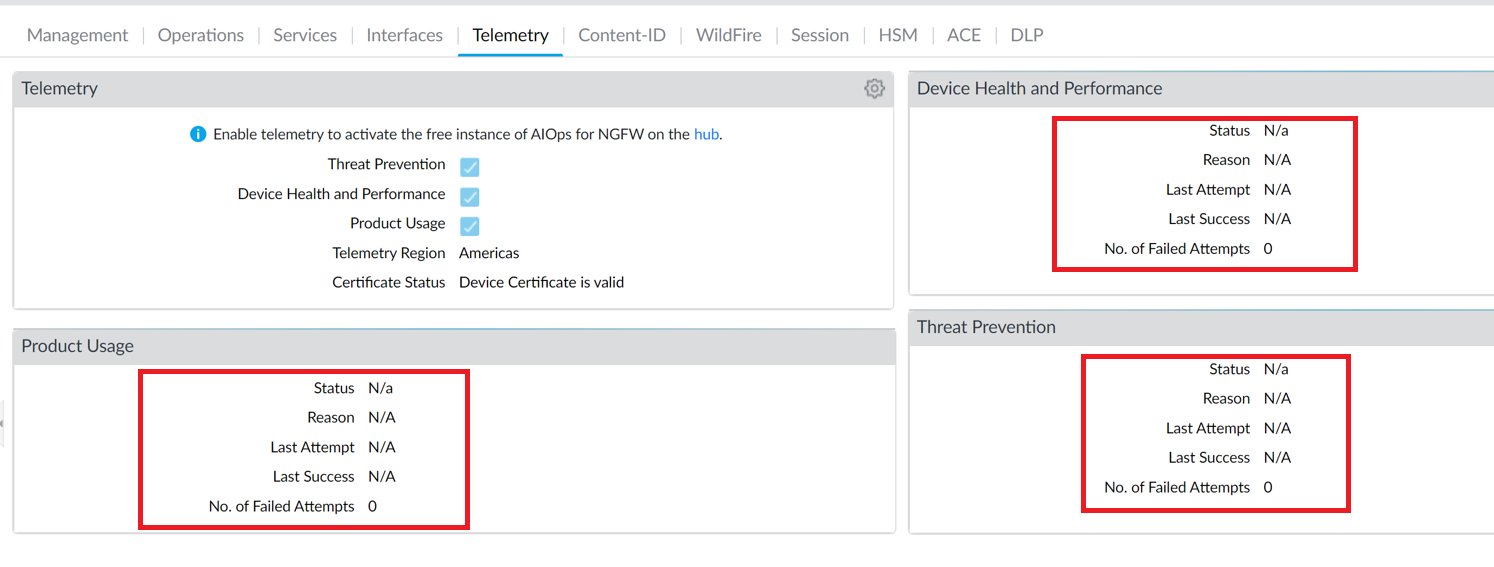This screenshot has height=567, width=1494.
Task: Go to the Interfaces tab
Action: 404,35
